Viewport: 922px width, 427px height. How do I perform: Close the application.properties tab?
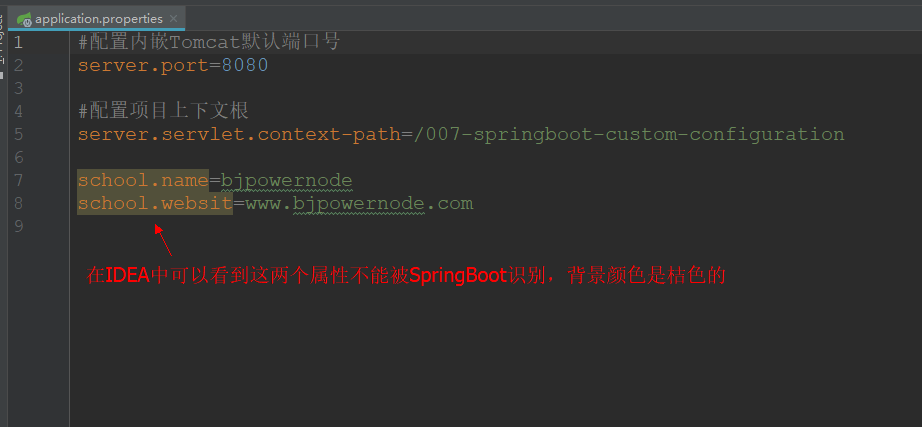pyautogui.click(x=173, y=19)
